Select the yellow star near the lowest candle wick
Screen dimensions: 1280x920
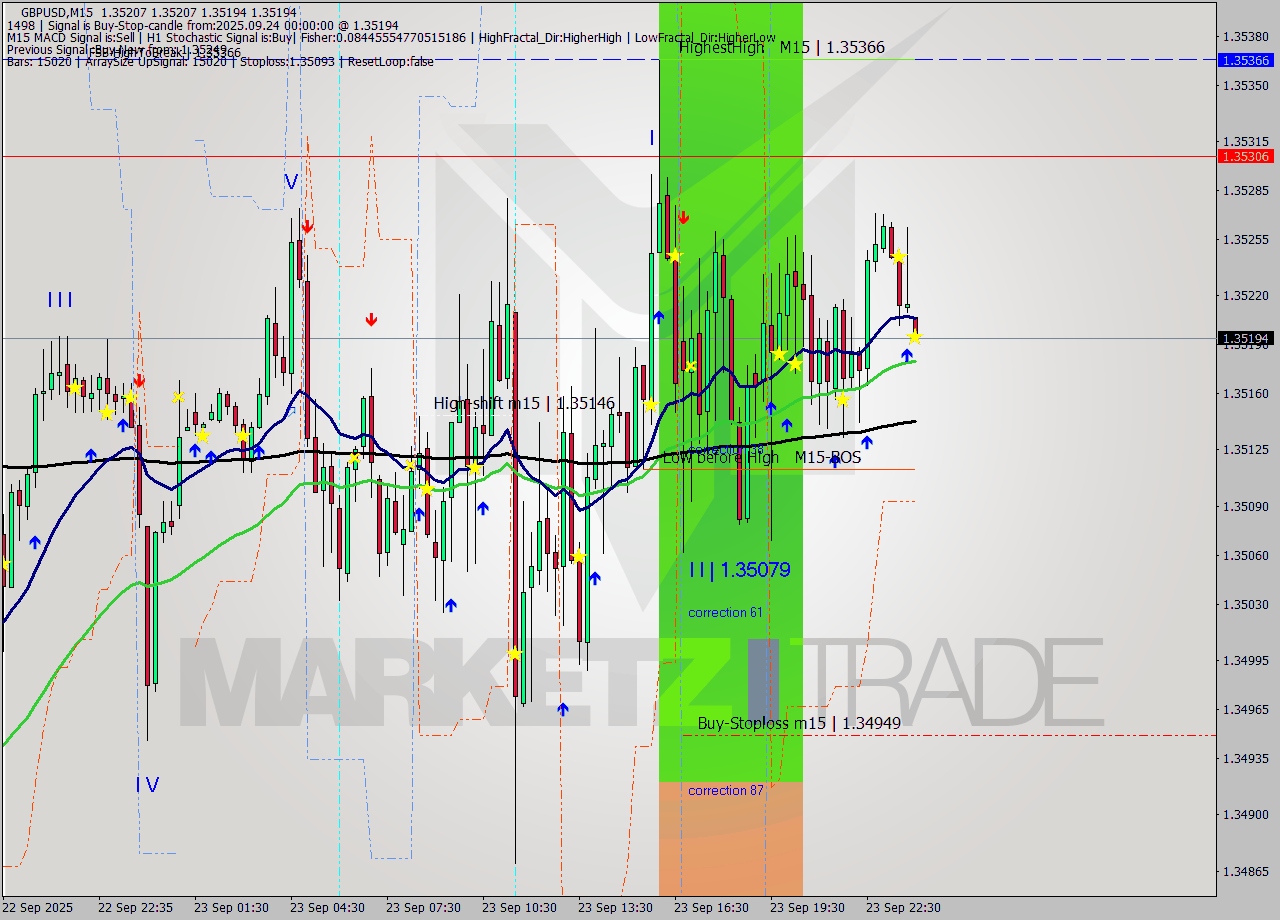[x=515, y=653]
